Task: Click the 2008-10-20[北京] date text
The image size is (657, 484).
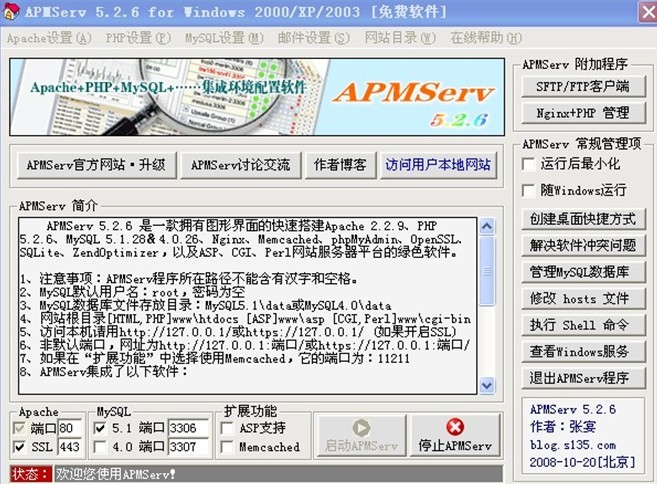Action: click(x=582, y=462)
